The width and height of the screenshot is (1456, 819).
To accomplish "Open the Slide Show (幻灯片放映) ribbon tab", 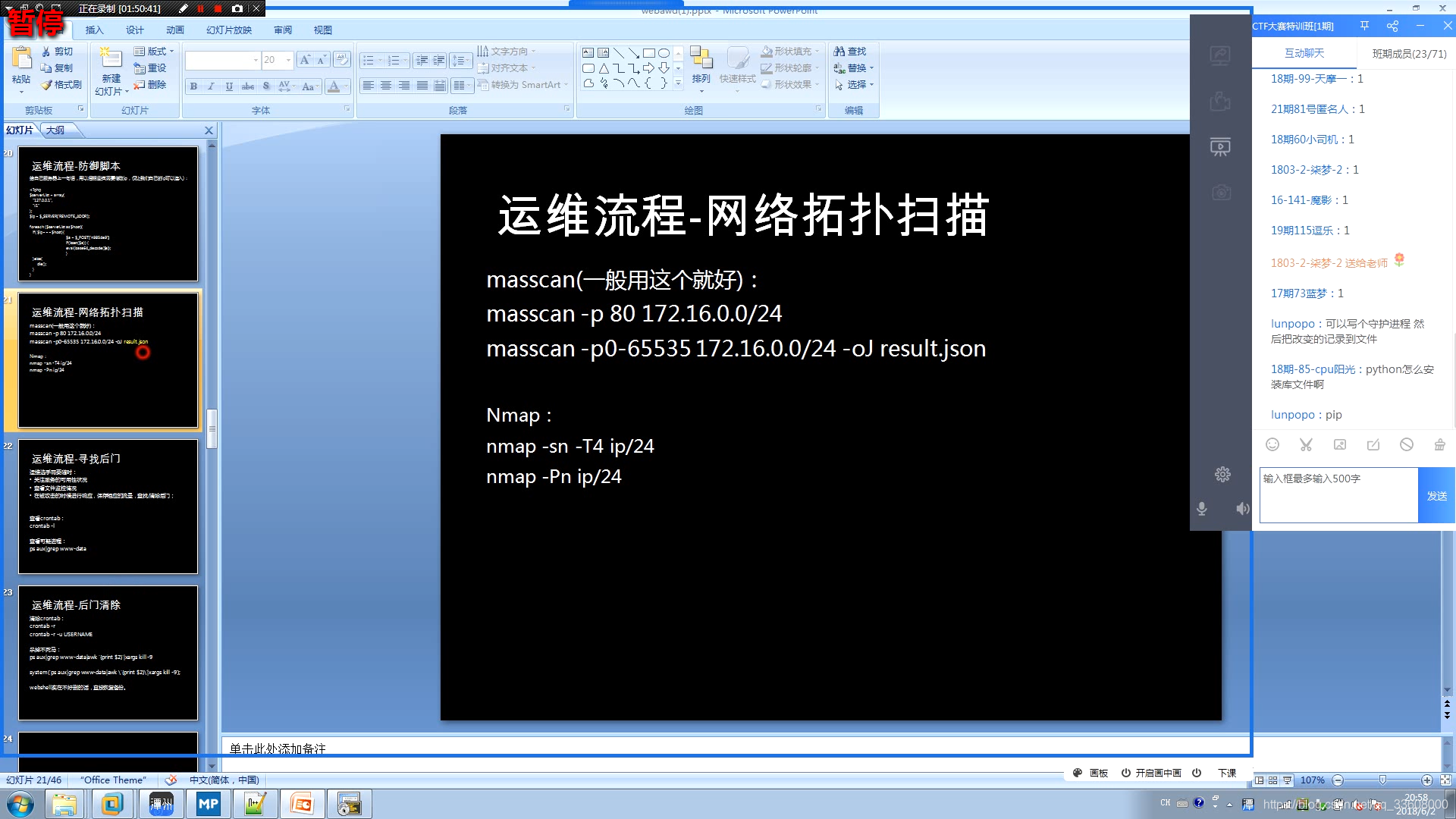I will tap(228, 30).
